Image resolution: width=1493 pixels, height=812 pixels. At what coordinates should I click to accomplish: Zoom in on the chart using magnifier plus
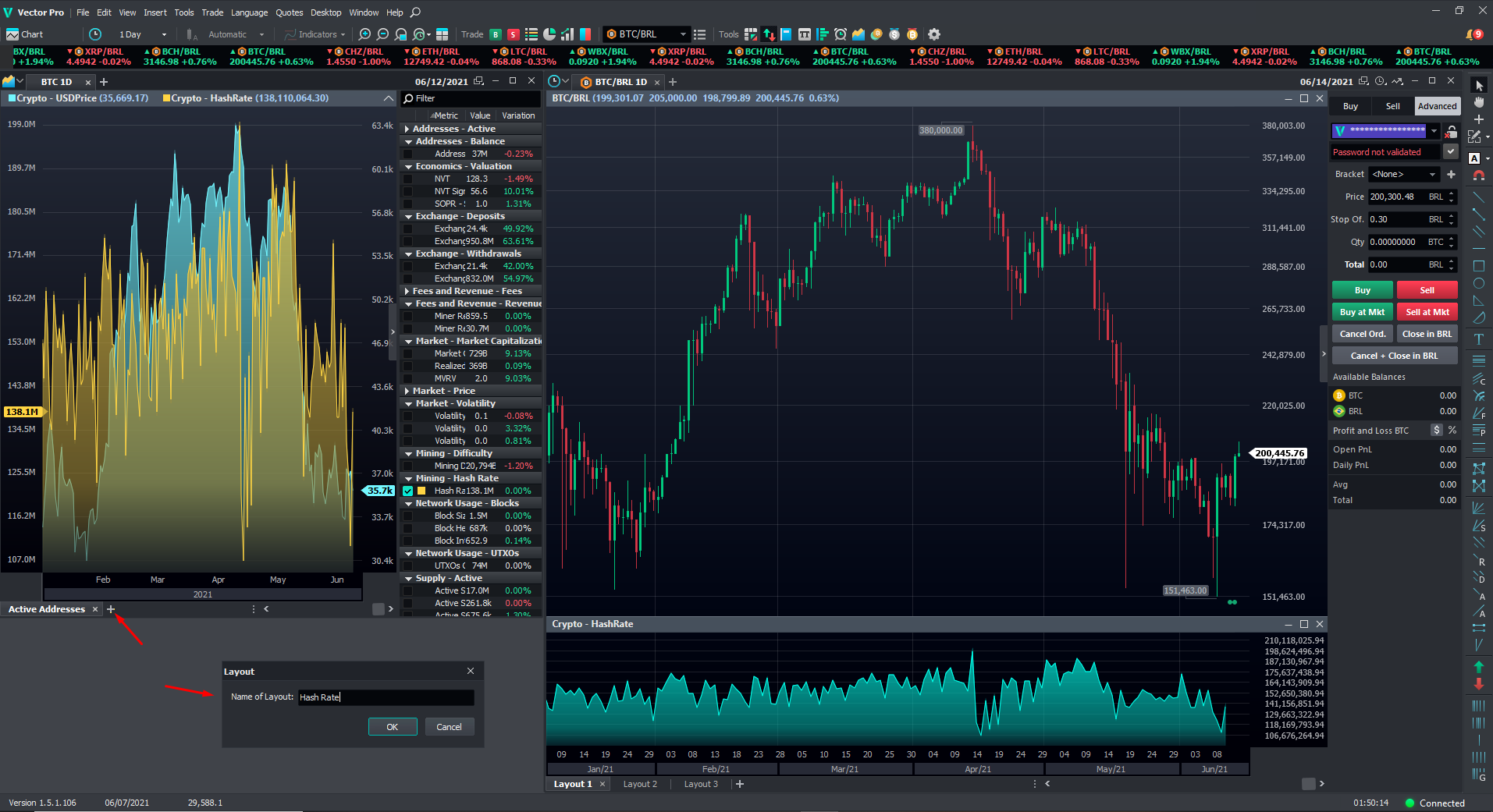tap(364, 34)
